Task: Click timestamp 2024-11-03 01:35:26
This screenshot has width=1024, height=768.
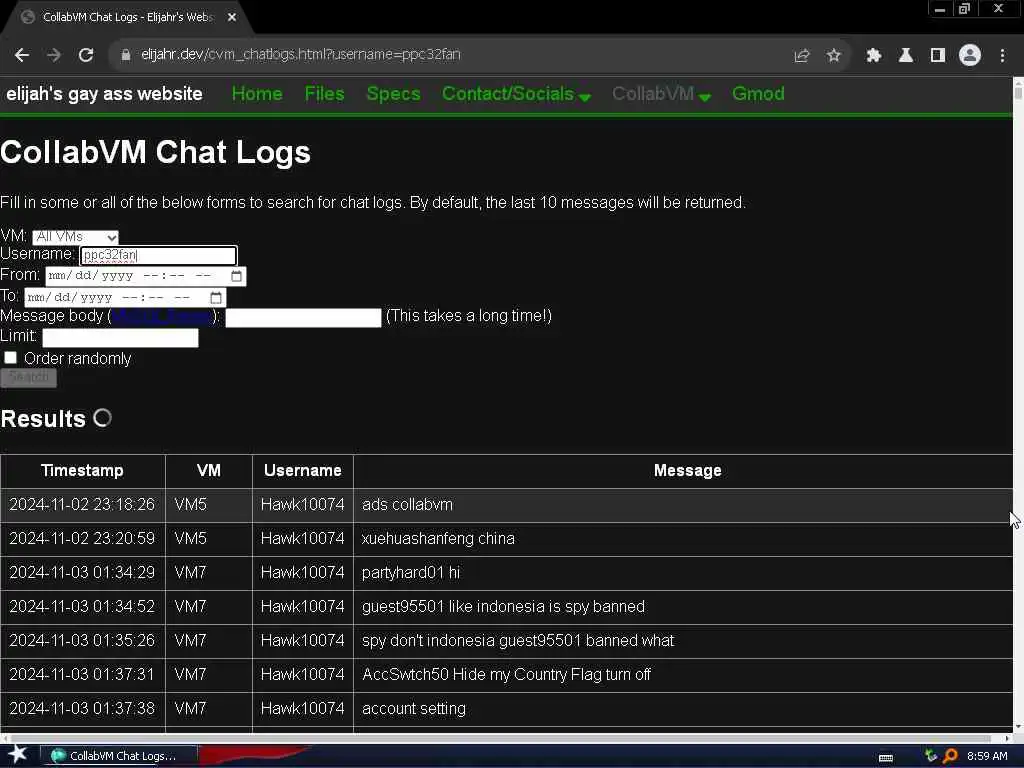Action: point(82,641)
